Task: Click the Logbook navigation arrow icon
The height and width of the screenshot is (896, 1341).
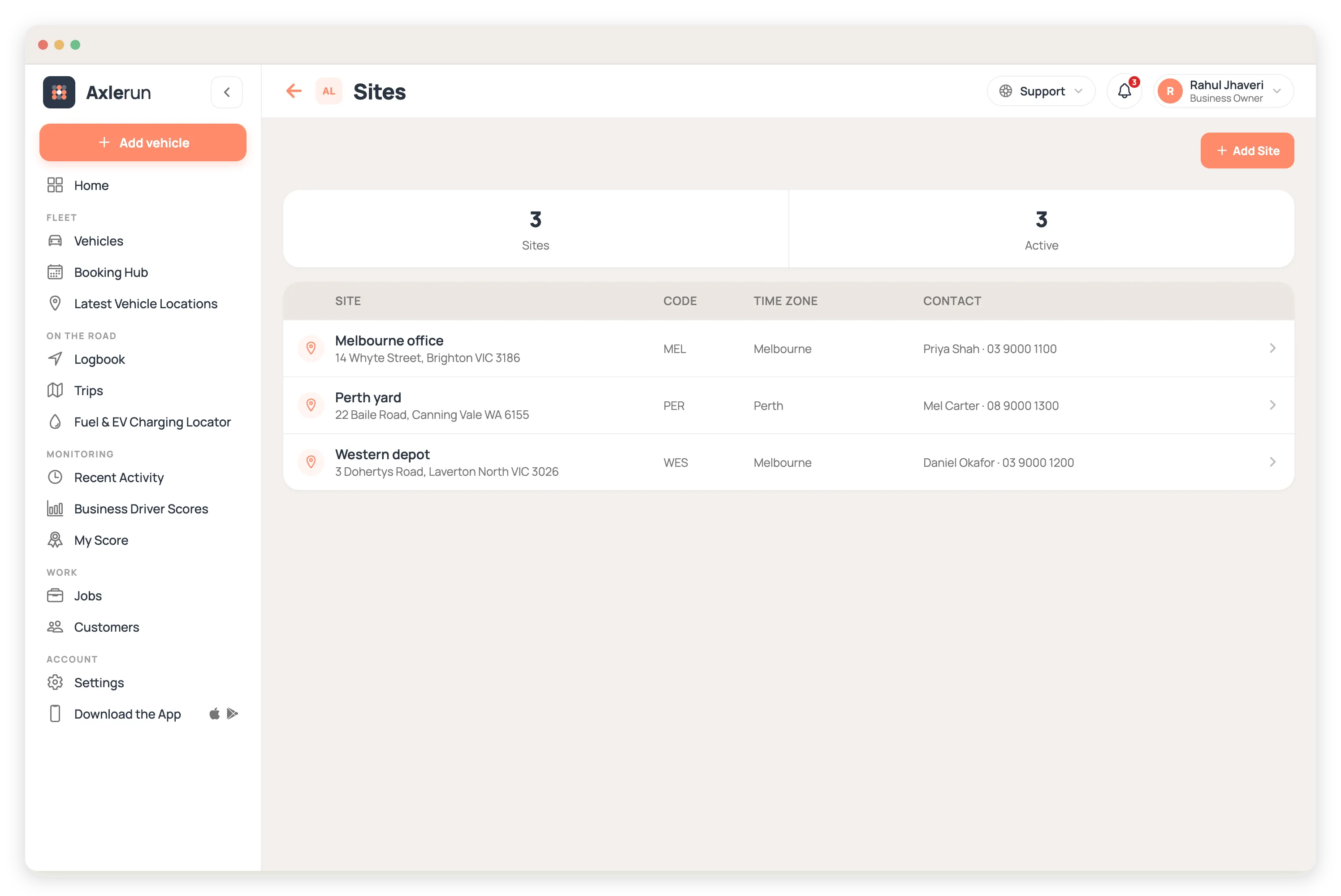Action: [55, 359]
